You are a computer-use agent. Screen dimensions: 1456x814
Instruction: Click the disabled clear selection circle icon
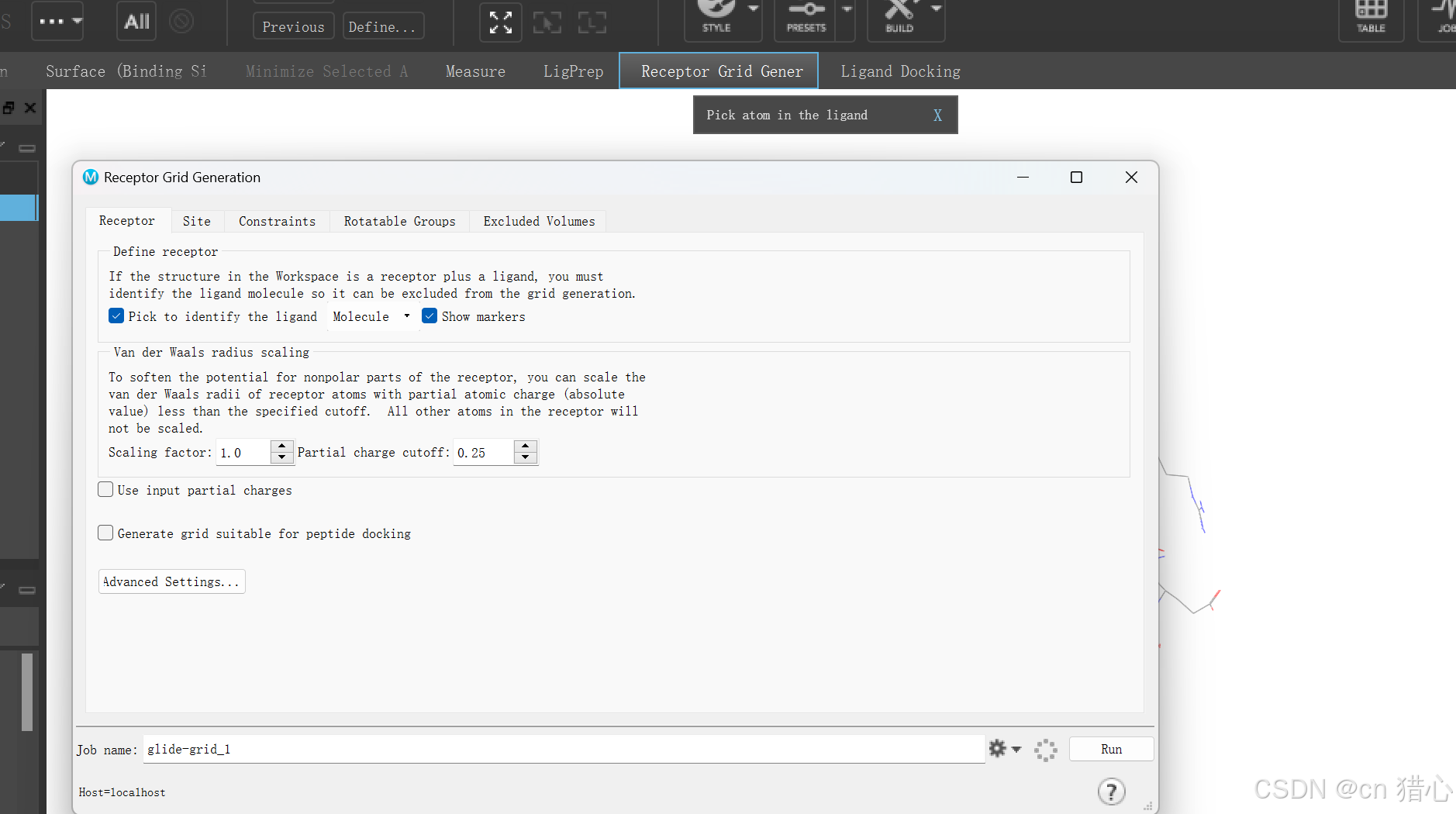[x=181, y=21]
